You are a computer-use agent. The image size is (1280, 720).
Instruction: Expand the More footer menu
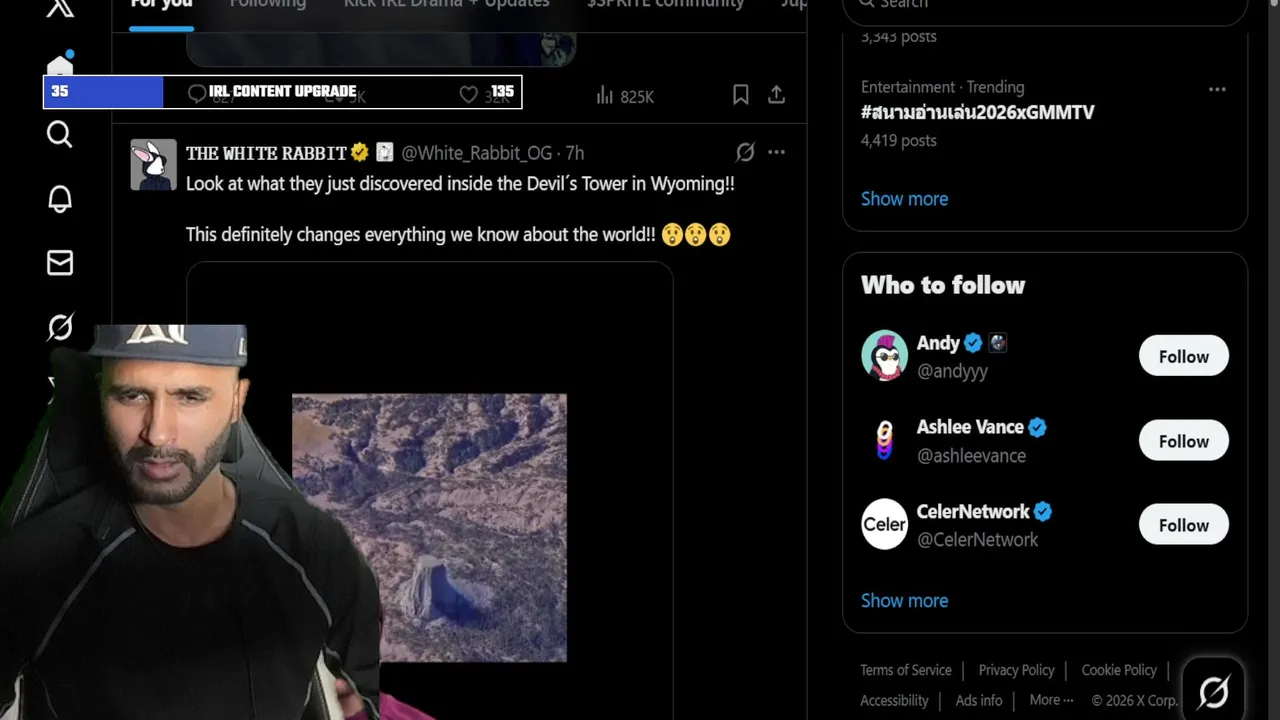pyautogui.click(x=1051, y=700)
